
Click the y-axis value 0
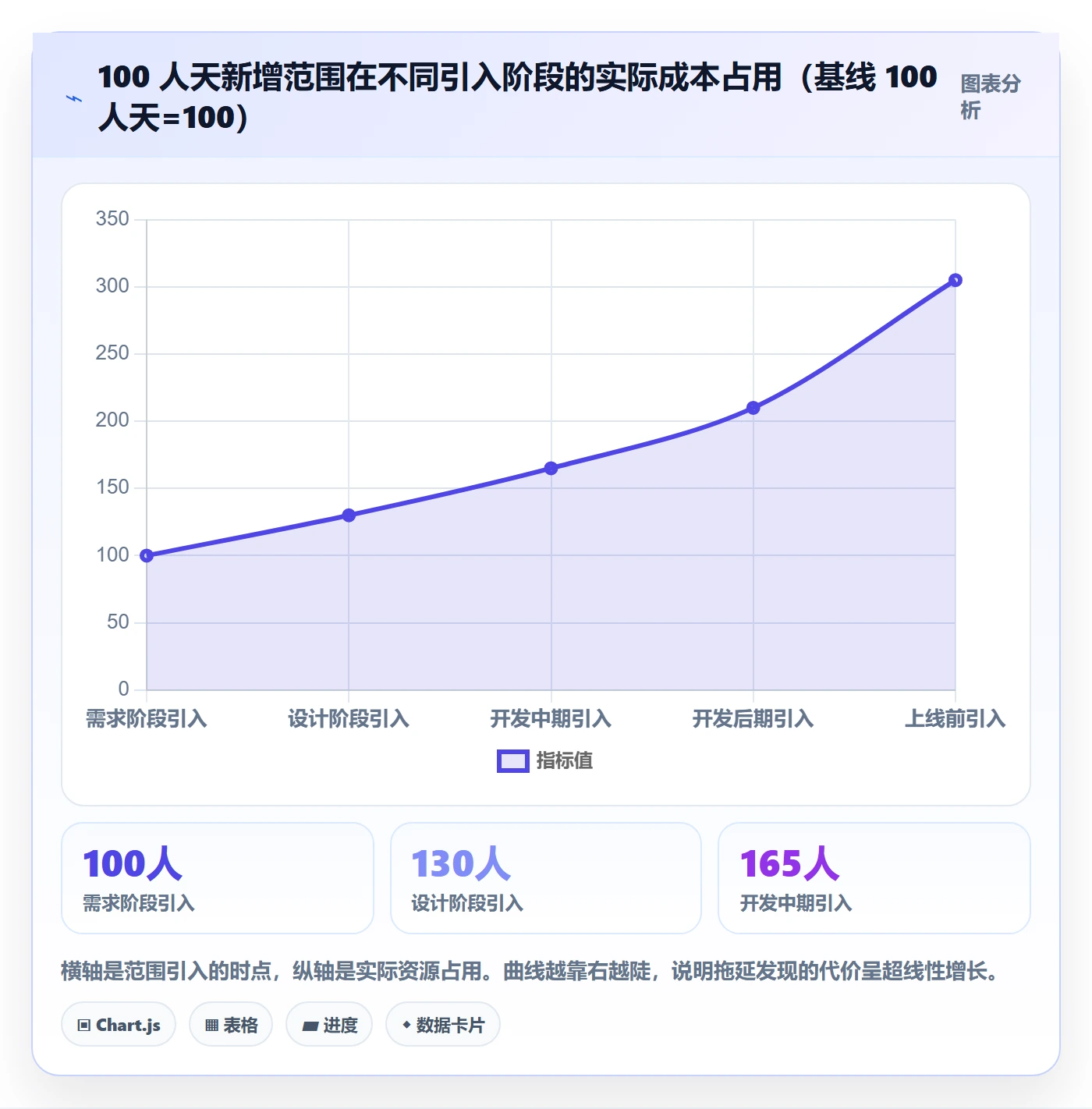coord(124,689)
